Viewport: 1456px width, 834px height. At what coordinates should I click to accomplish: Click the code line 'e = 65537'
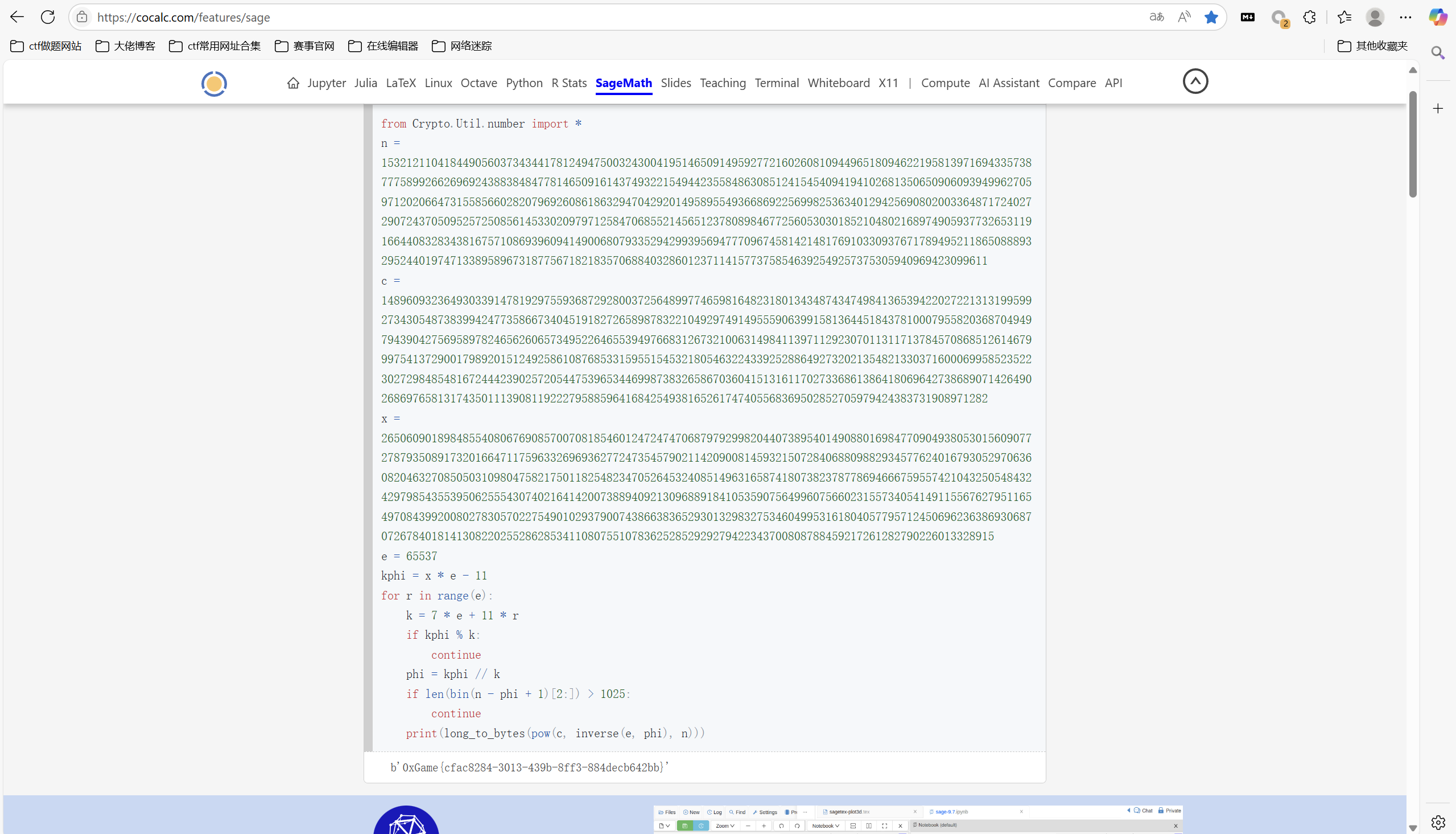(x=409, y=556)
